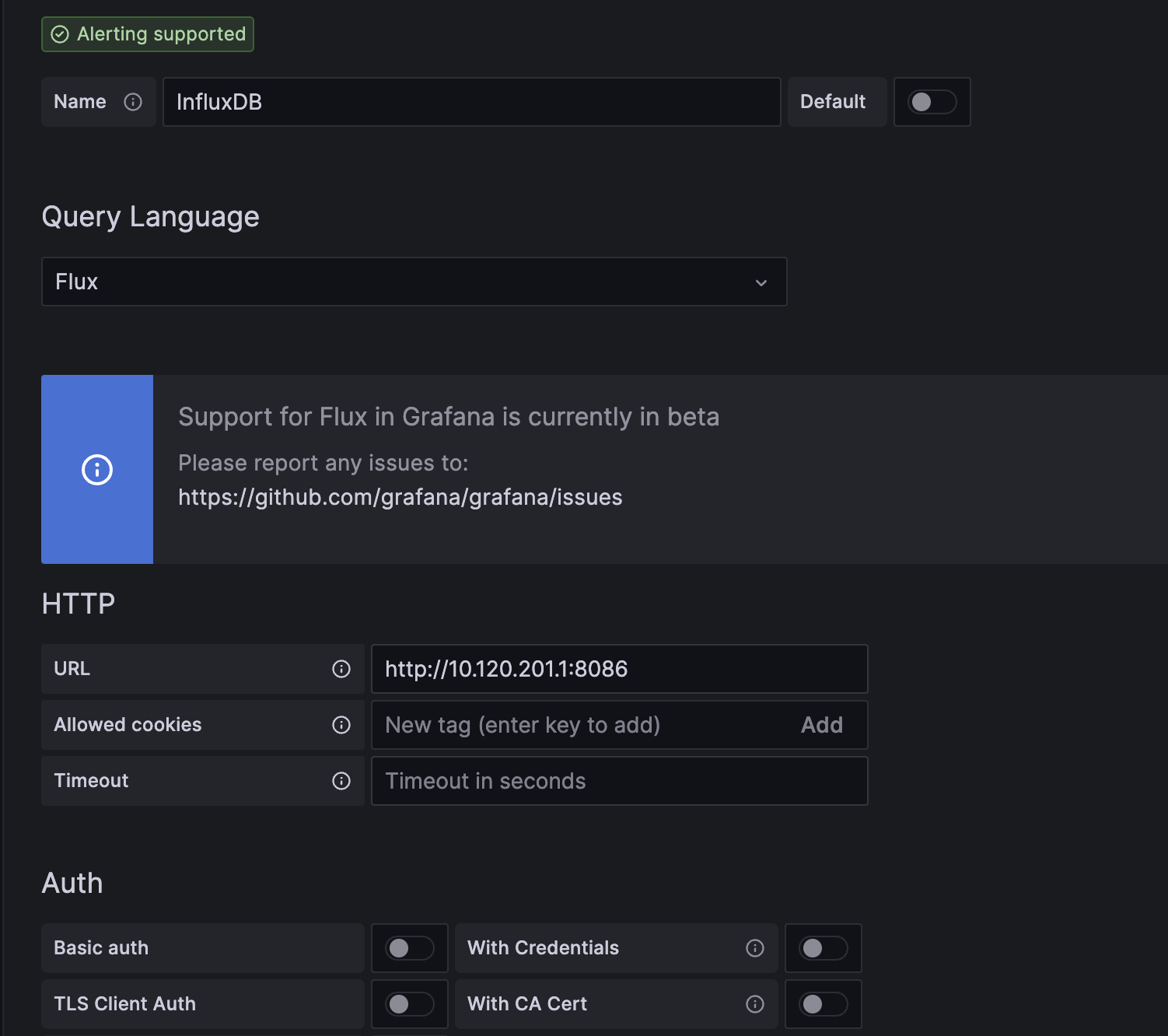Enable the With CA Cert switch
Screen dimensions: 1168x1036
click(824, 1004)
